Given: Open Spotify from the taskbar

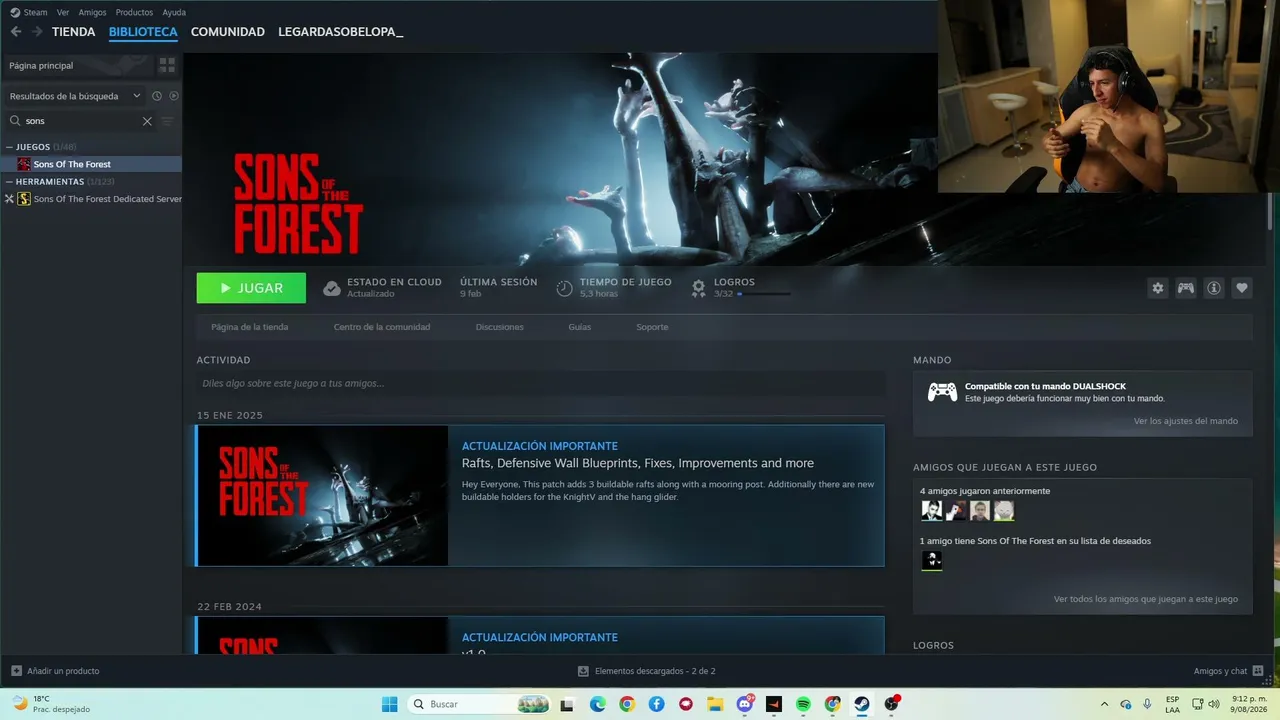Looking at the screenshot, I should click(803, 704).
